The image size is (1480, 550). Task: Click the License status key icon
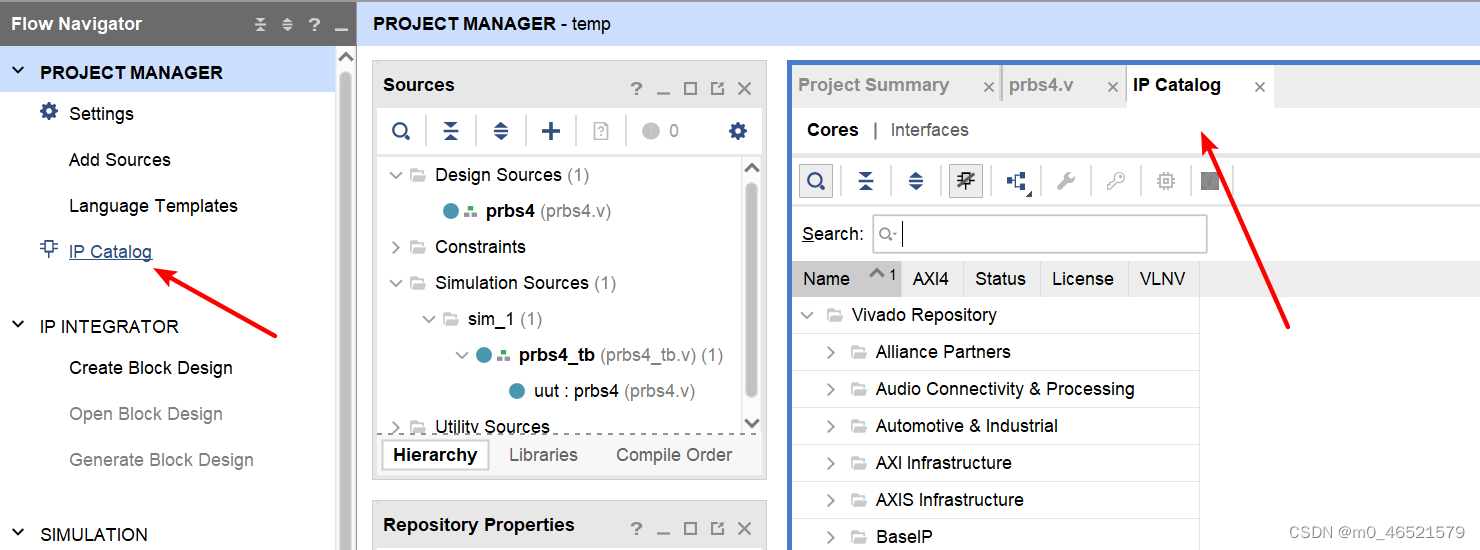tap(1116, 181)
